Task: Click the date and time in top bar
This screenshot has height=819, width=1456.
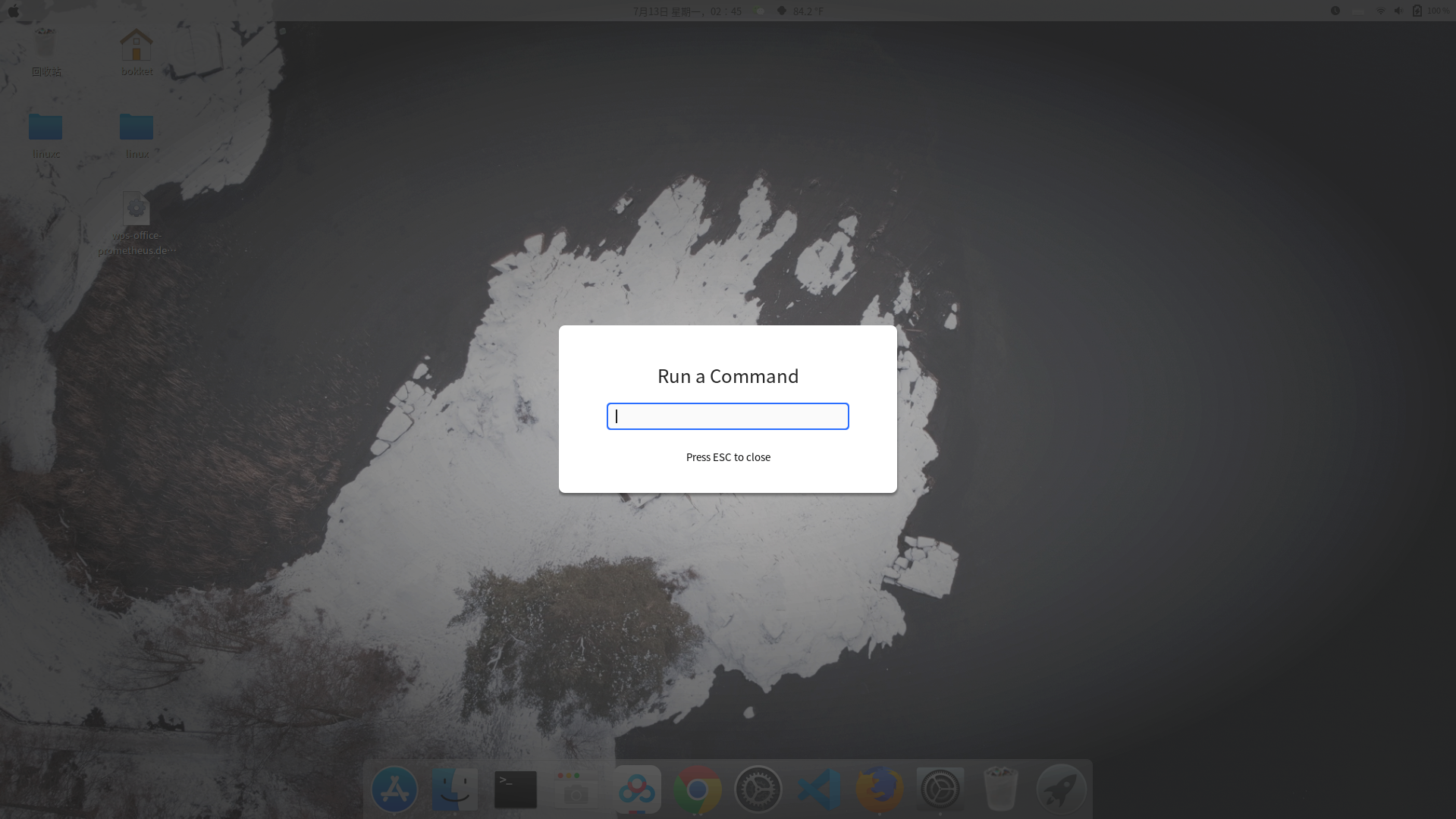Action: tap(687, 11)
